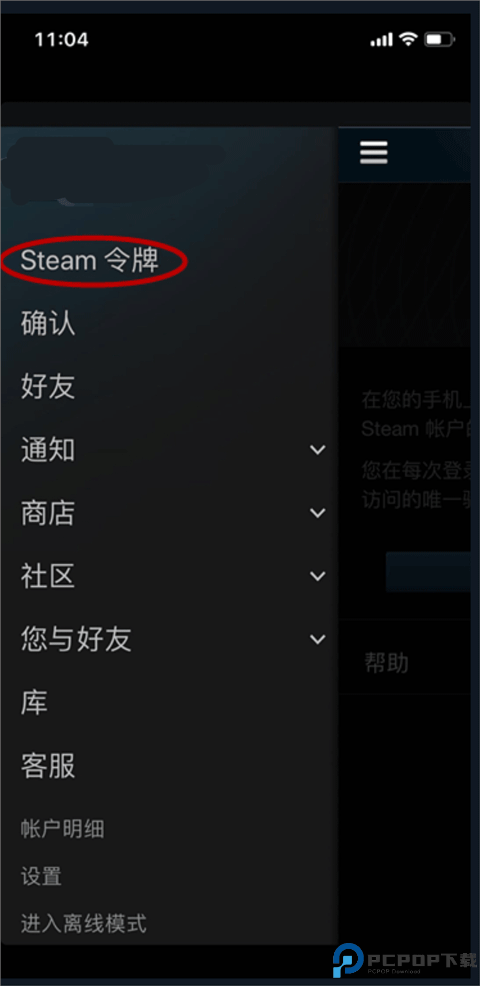Tap the cellular signal bars icon

pyautogui.click(x=382, y=40)
